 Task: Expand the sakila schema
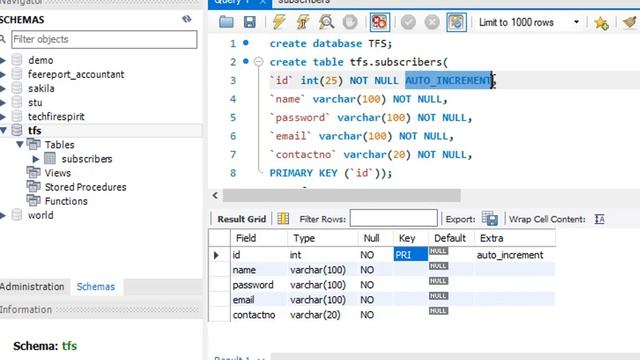tap(3, 88)
